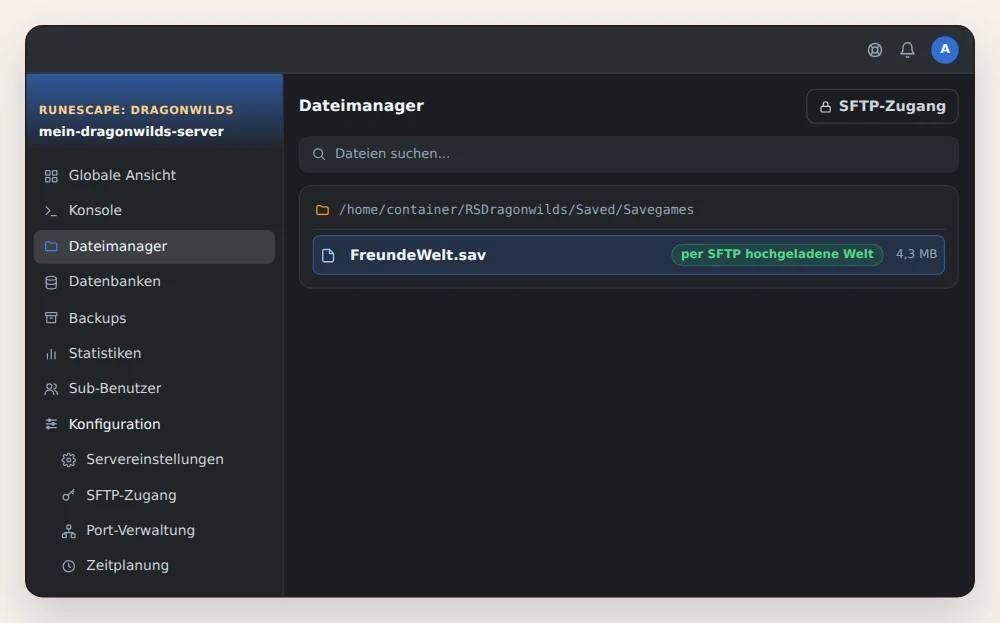This screenshot has height=623, width=1000.
Task: Click the RUNESCAPE: DRAGONWILDS game label
Action: [x=136, y=110]
